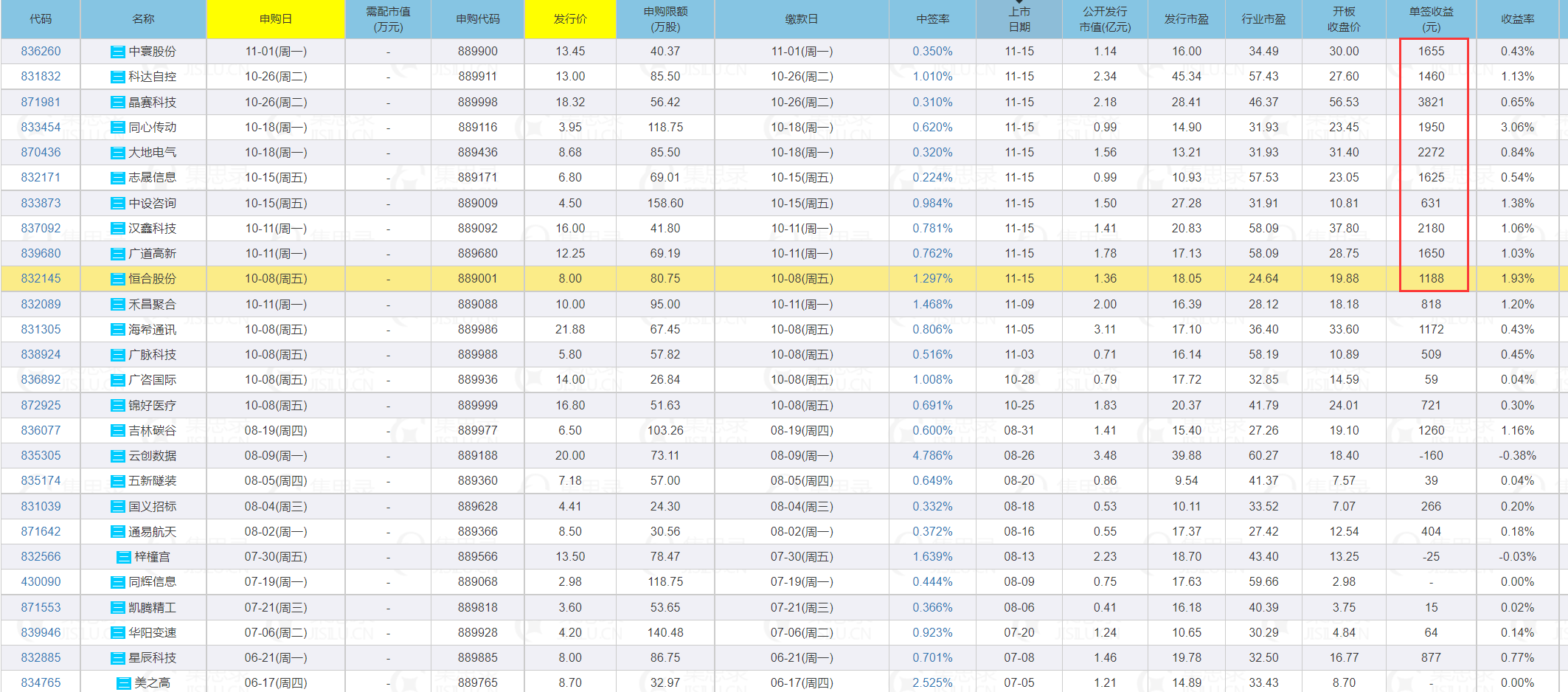Click the 开板收盘价 column header
Screen dimensions: 1568x692
pos(1344,19)
